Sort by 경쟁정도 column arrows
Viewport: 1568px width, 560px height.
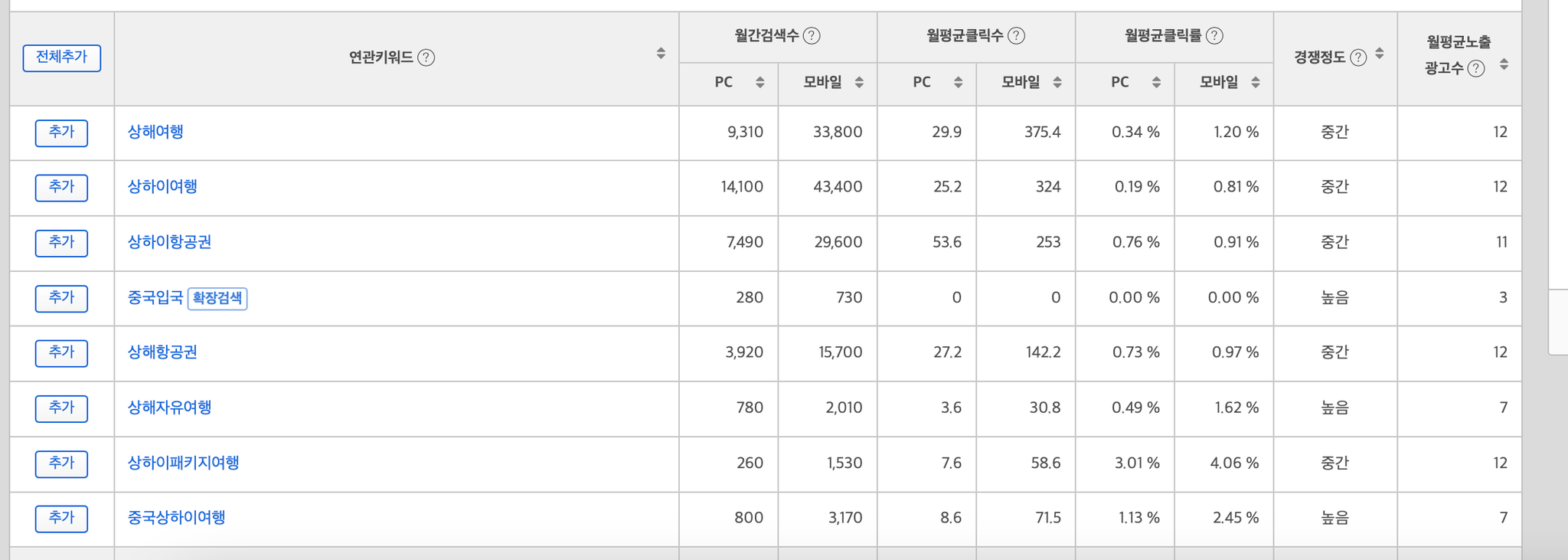[x=1380, y=54]
